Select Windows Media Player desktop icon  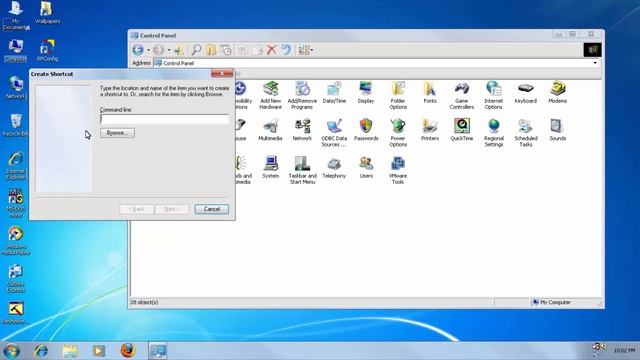16,241
